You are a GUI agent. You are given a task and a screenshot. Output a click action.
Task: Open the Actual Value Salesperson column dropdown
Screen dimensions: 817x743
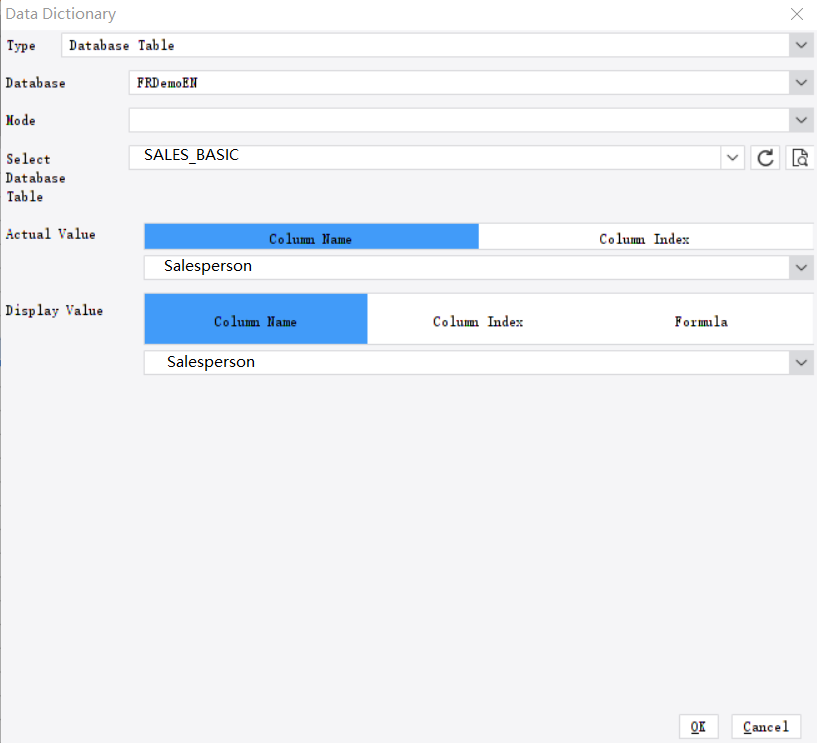[x=800, y=266]
